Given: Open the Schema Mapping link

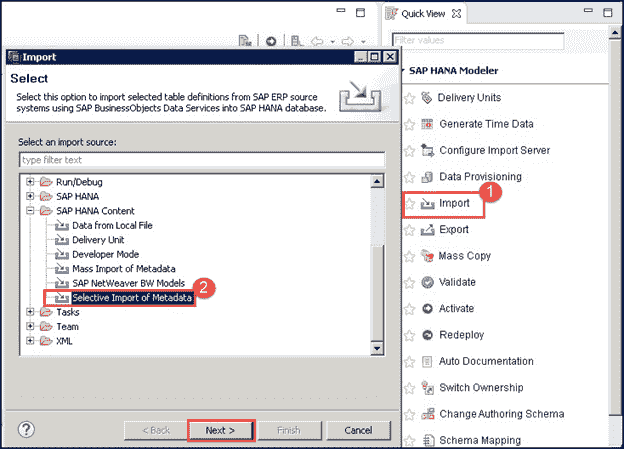Looking at the screenshot, I should pyautogui.click(x=480, y=440).
